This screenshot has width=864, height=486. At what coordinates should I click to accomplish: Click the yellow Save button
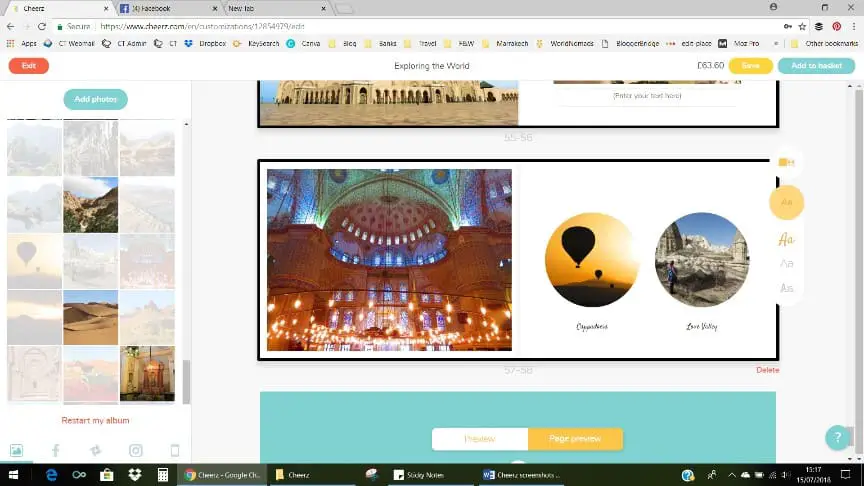(750, 66)
